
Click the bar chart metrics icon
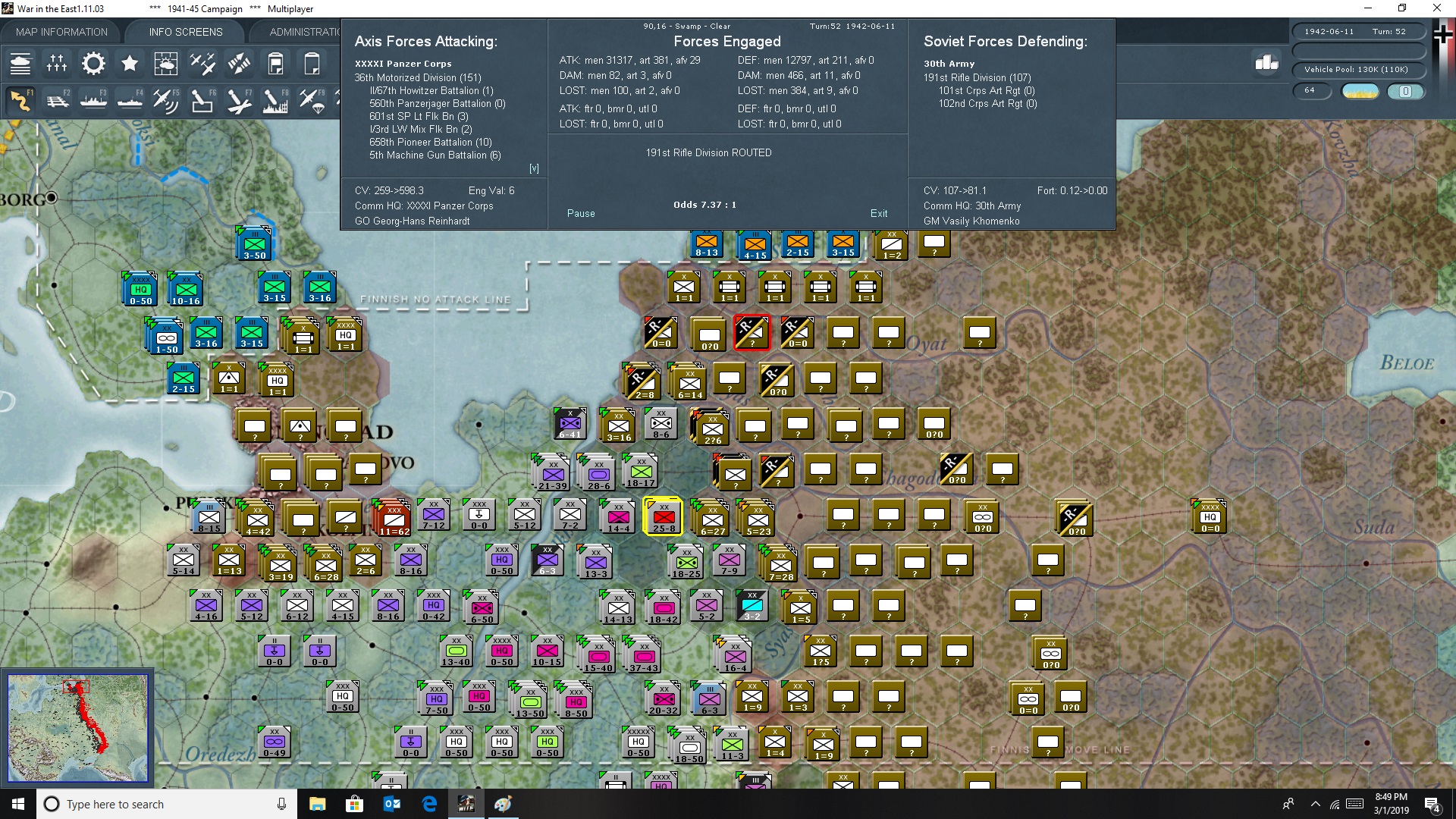point(1266,63)
